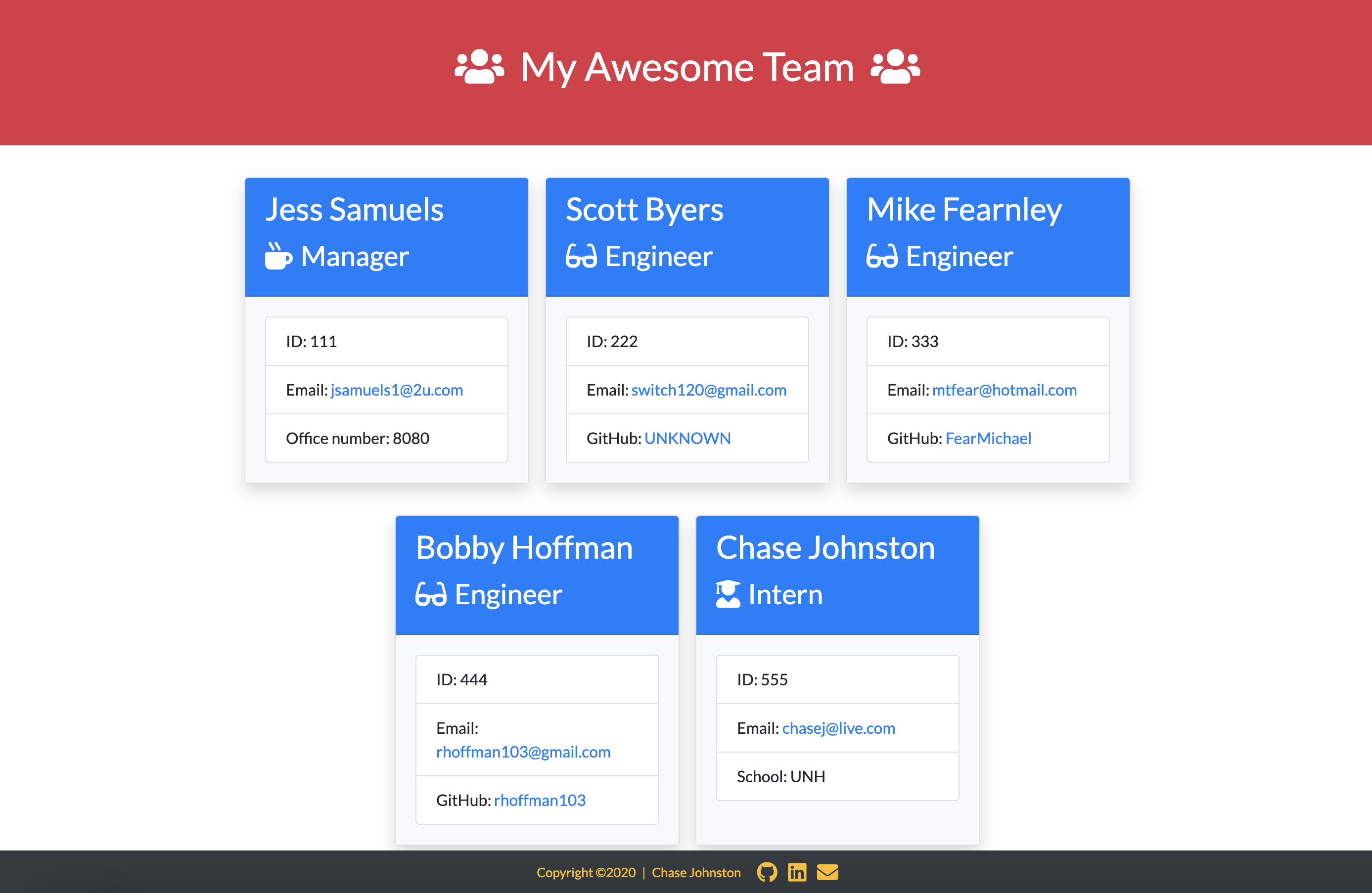This screenshot has width=1372, height=893.
Task: Click the email envelope icon in footer
Action: coord(827,872)
